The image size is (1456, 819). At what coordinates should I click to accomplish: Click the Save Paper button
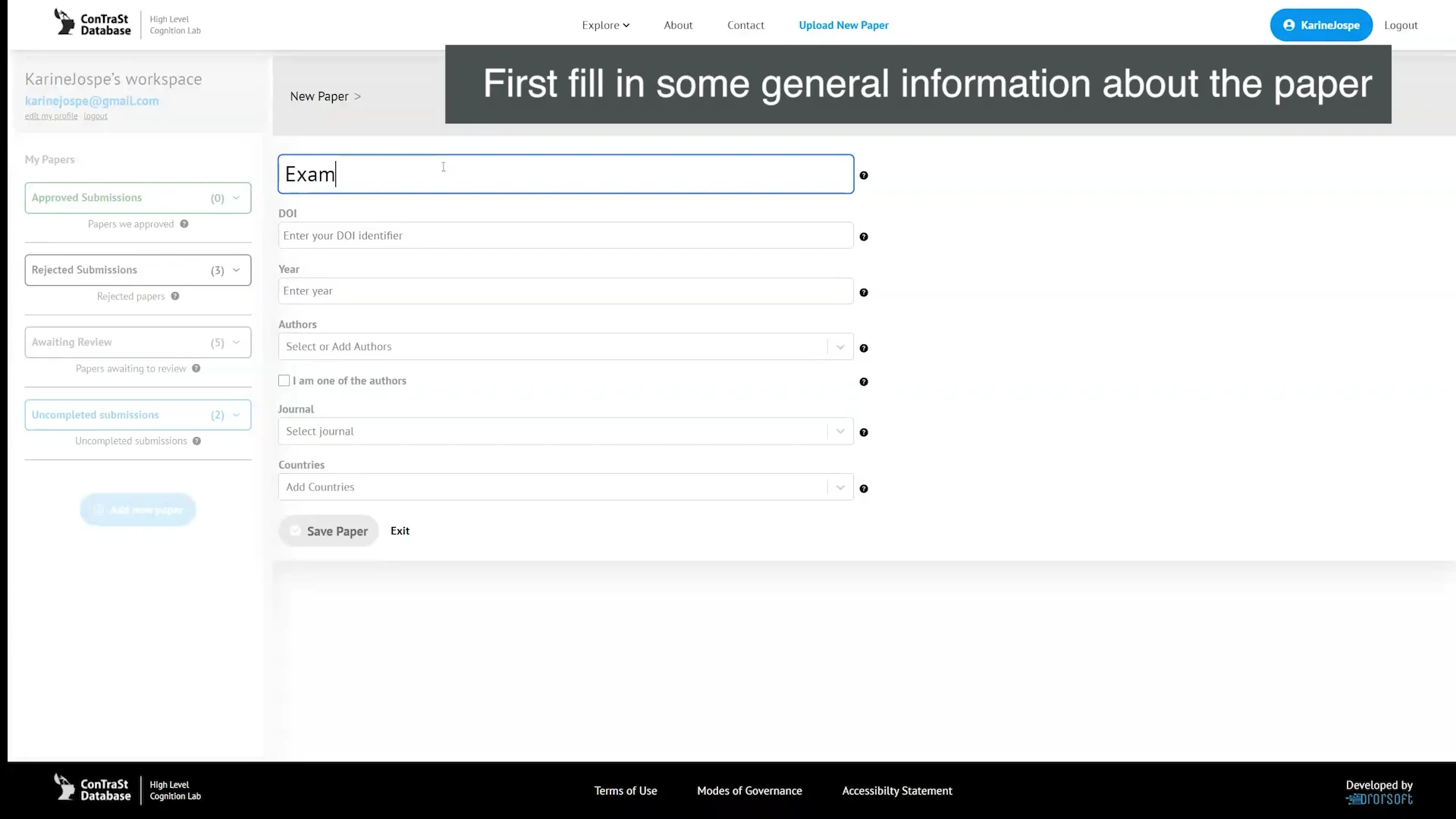tap(328, 531)
